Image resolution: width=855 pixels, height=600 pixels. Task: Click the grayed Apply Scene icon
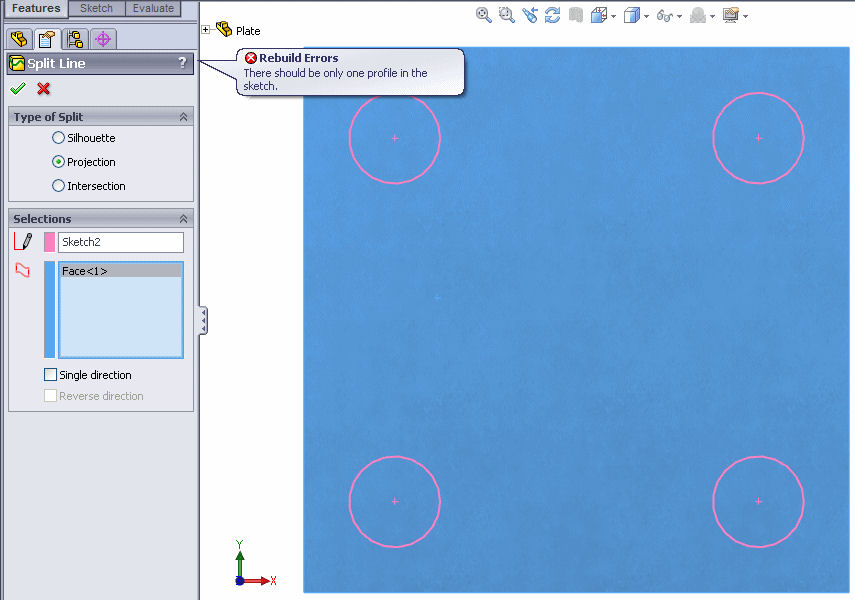pyautogui.click(x=698, y=15)
